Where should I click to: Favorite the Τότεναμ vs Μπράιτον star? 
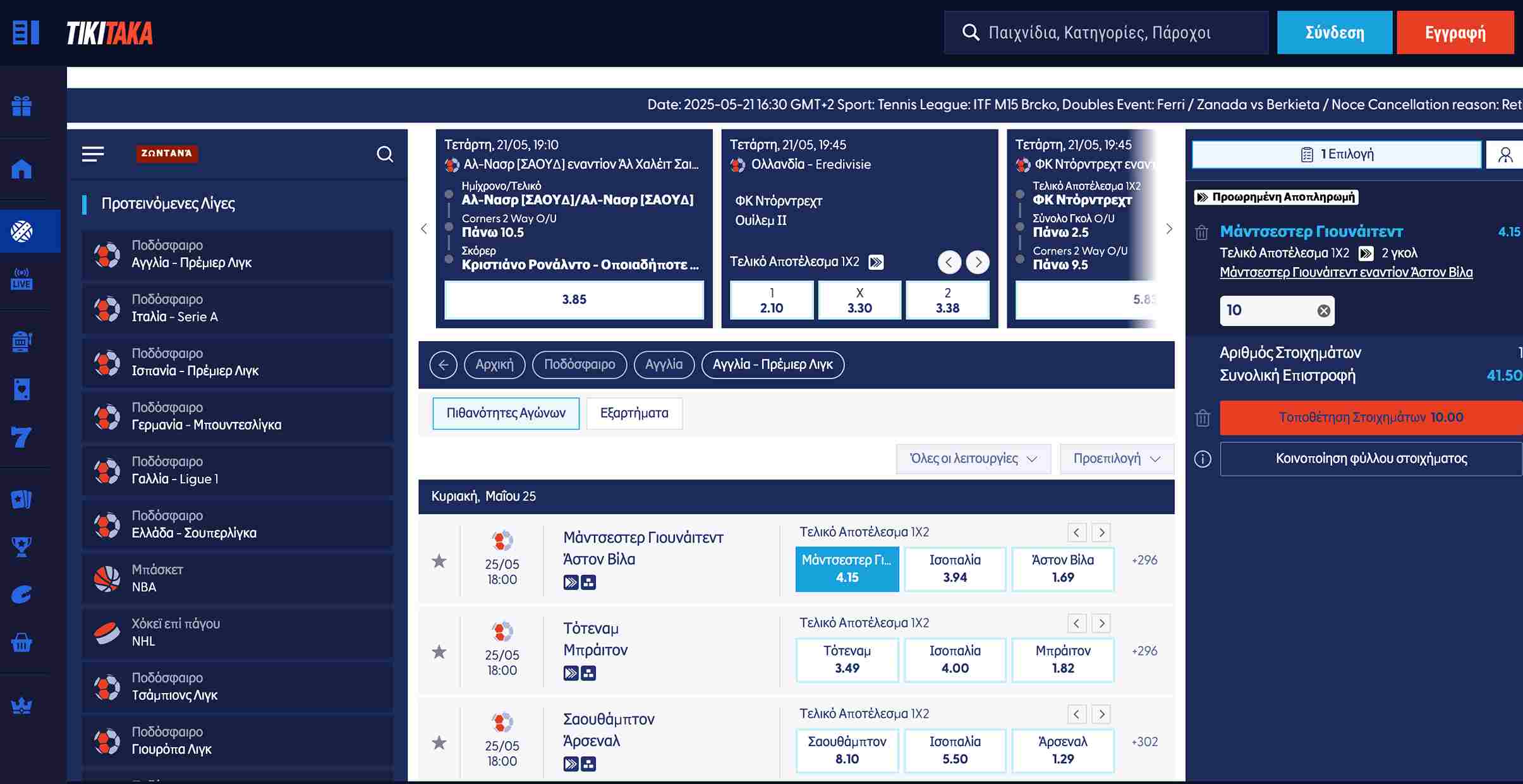439,652
